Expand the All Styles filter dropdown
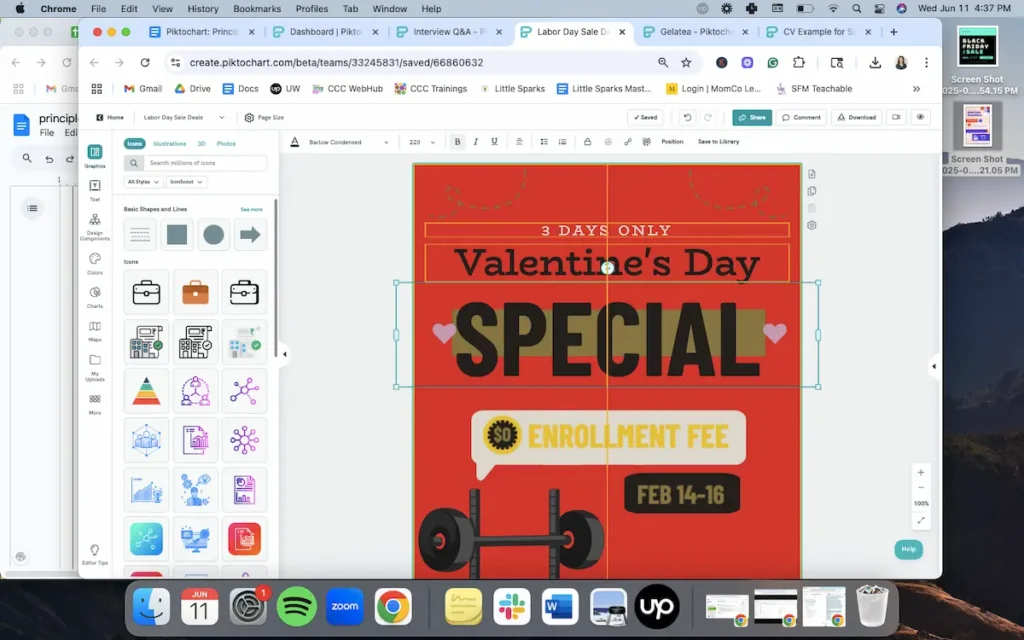The image size is (1024, 640). pos(143,182)
